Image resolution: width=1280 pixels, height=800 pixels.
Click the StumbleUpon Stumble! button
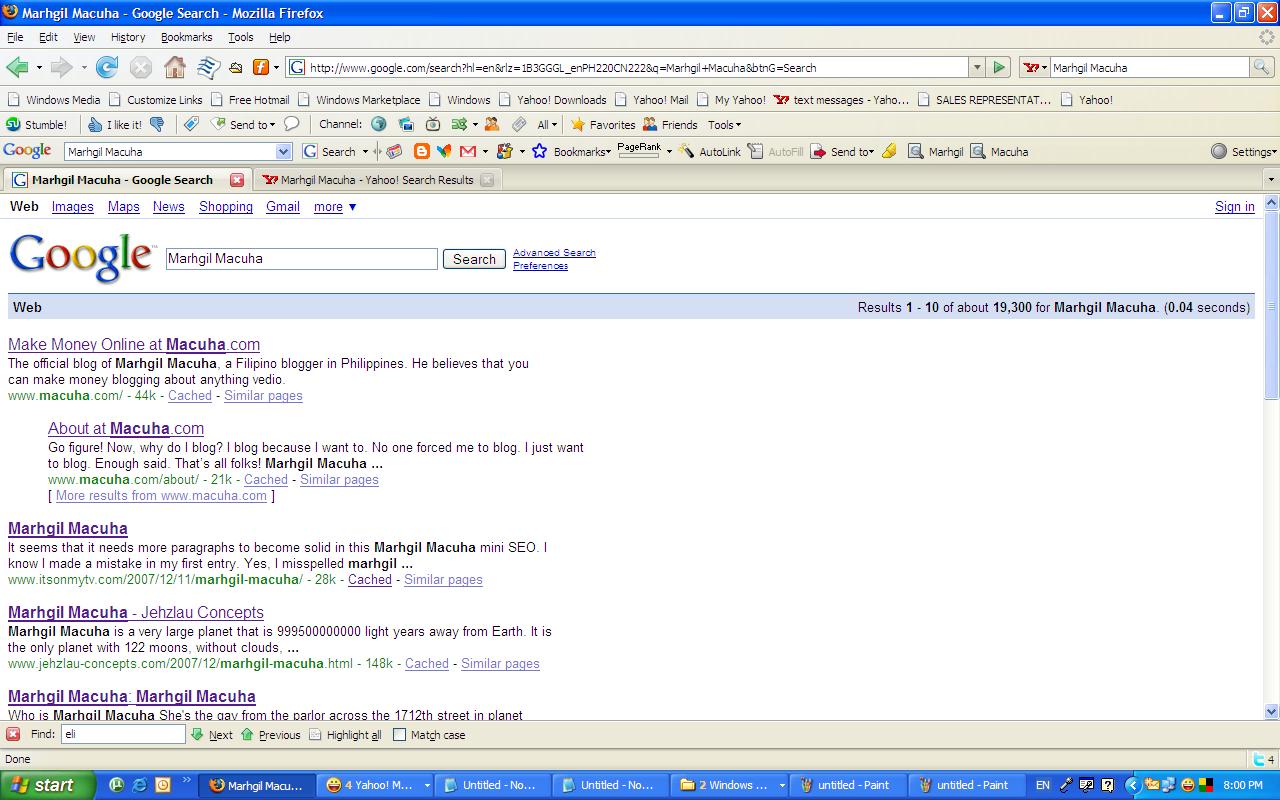tap(37, 124)
